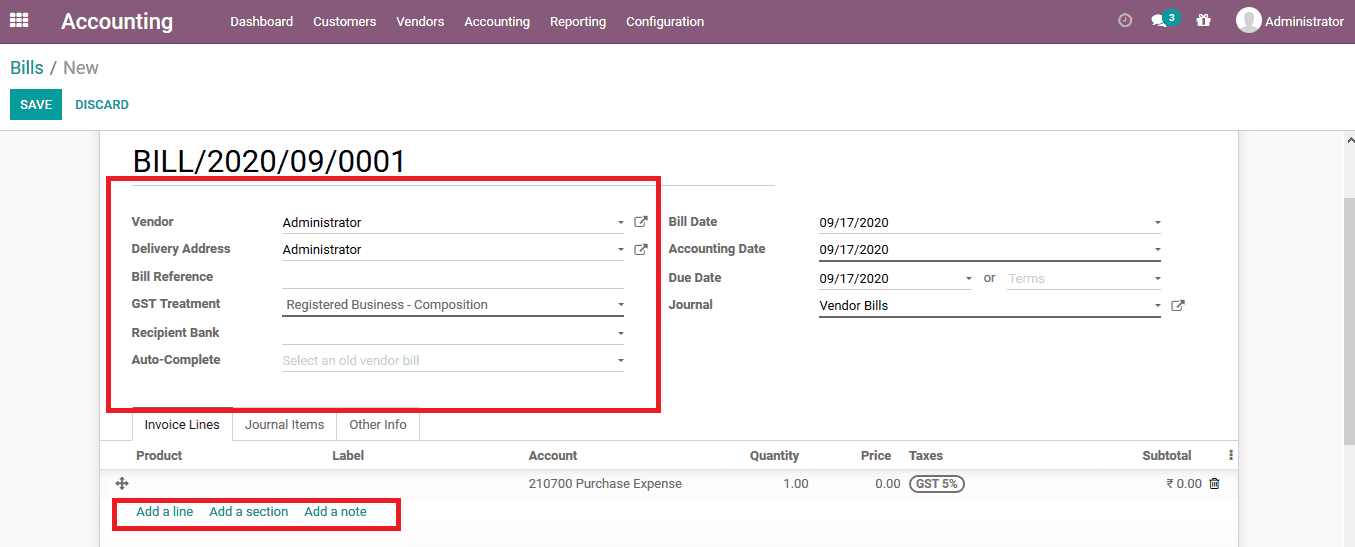Open external link next to Delivery Address field
The width and height of the screenshot is (1355, 547).
(641, 249)
